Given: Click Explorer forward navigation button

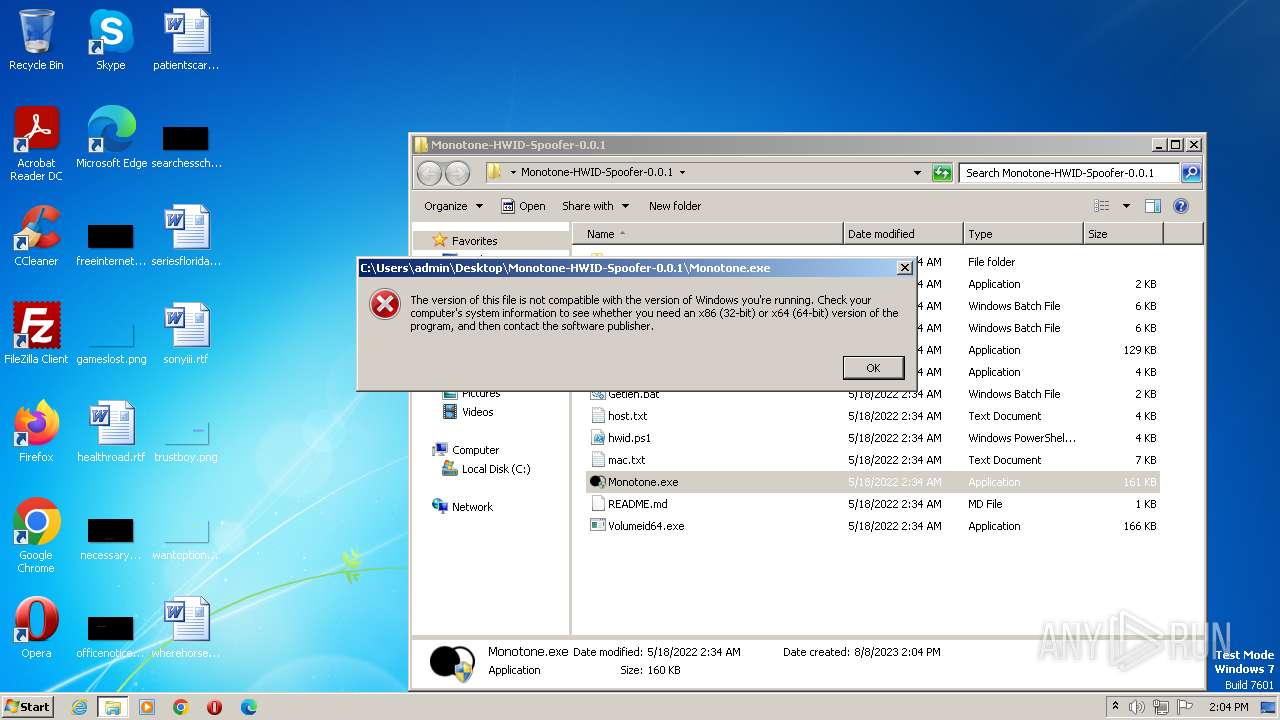Looking at the screenshot, I should coord(457,173).
